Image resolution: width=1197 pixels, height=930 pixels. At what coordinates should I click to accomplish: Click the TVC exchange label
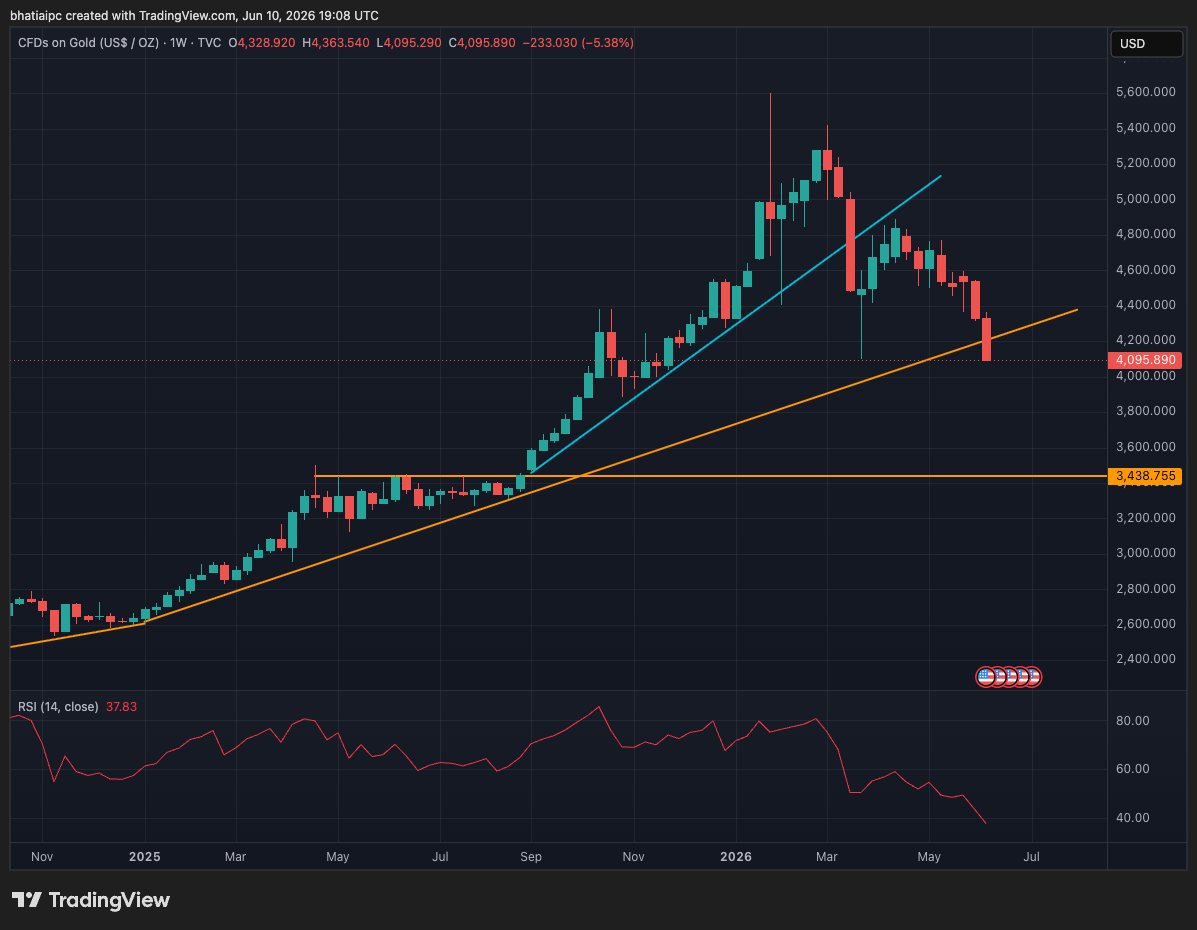[x=209, y=43]
